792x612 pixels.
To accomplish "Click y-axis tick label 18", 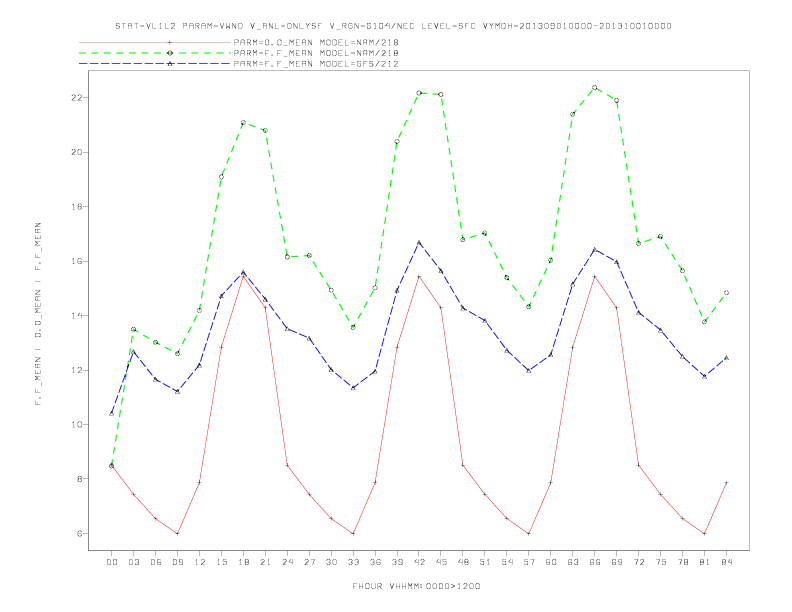I will (x=77, y=207).
